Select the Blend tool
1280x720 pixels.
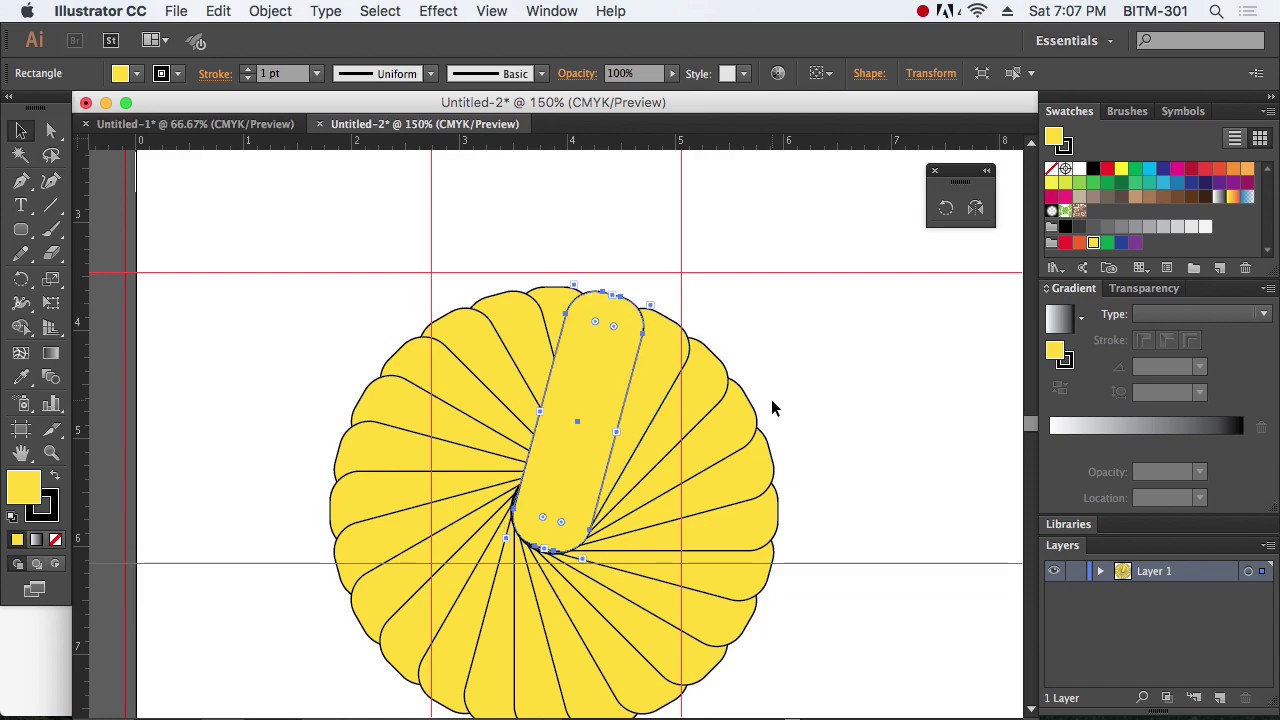[x=51, y=378]
